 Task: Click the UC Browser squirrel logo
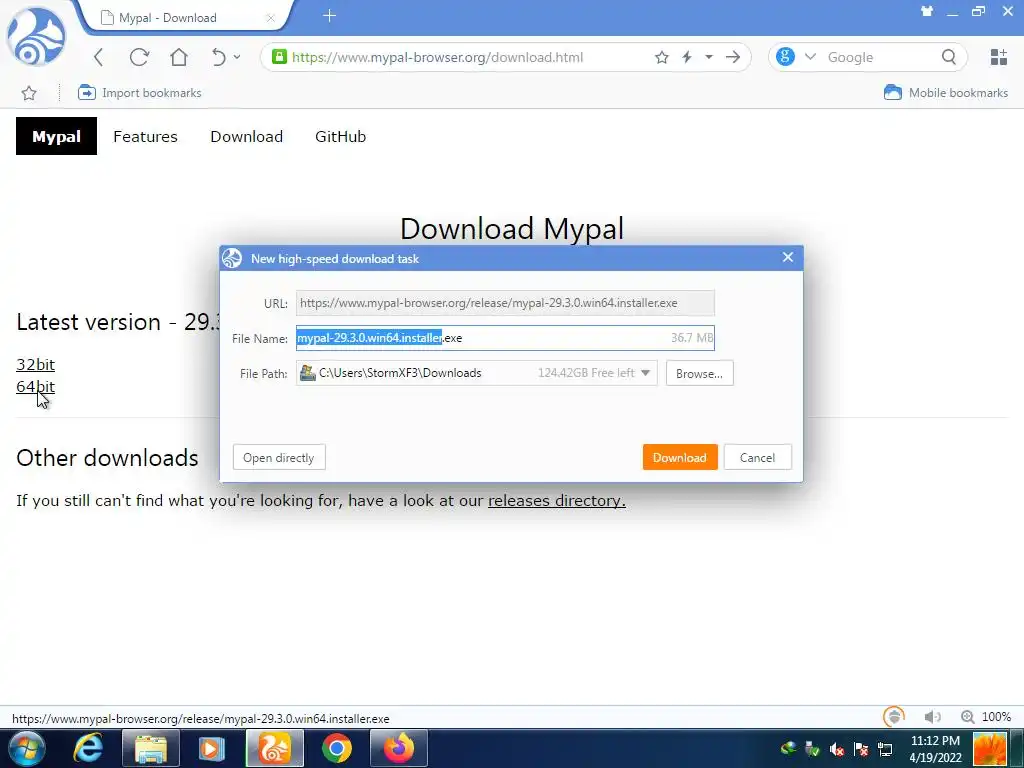pos(36,37)
